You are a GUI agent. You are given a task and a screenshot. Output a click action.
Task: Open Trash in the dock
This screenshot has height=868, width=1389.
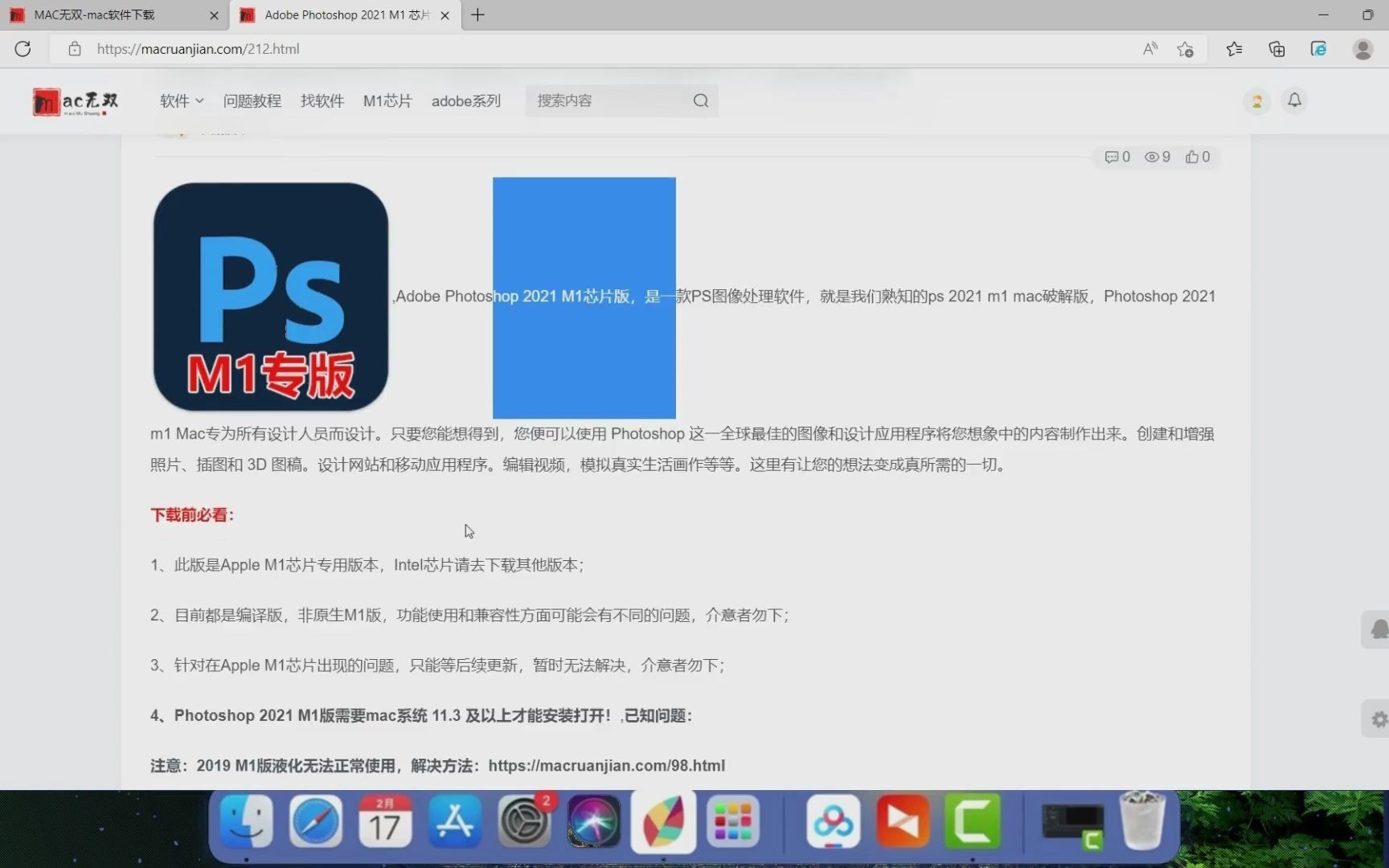[x=1142, y=821]
